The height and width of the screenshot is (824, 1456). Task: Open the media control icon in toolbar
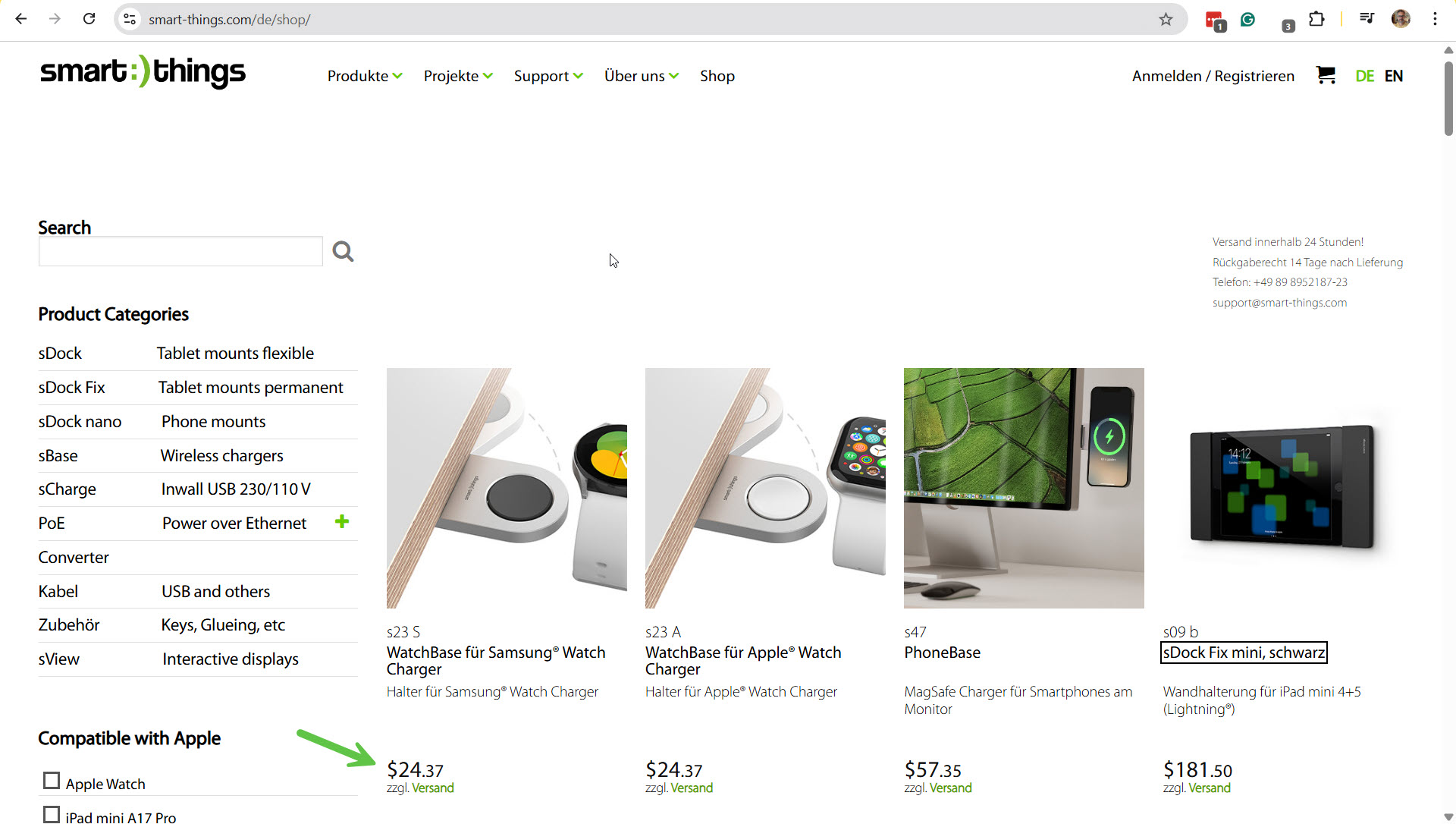(x=1367, y=19)
